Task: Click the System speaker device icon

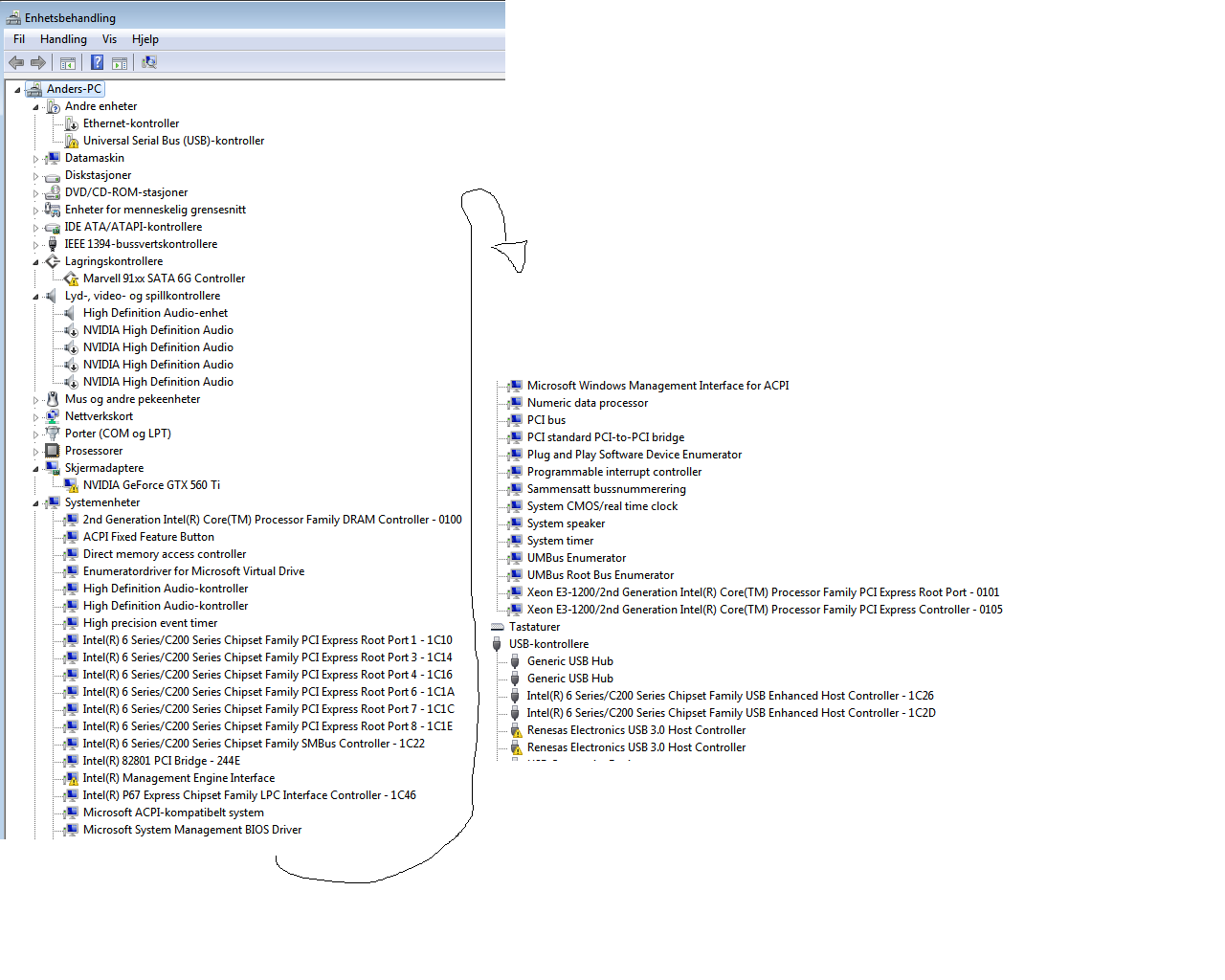Action: pos(515,523)
